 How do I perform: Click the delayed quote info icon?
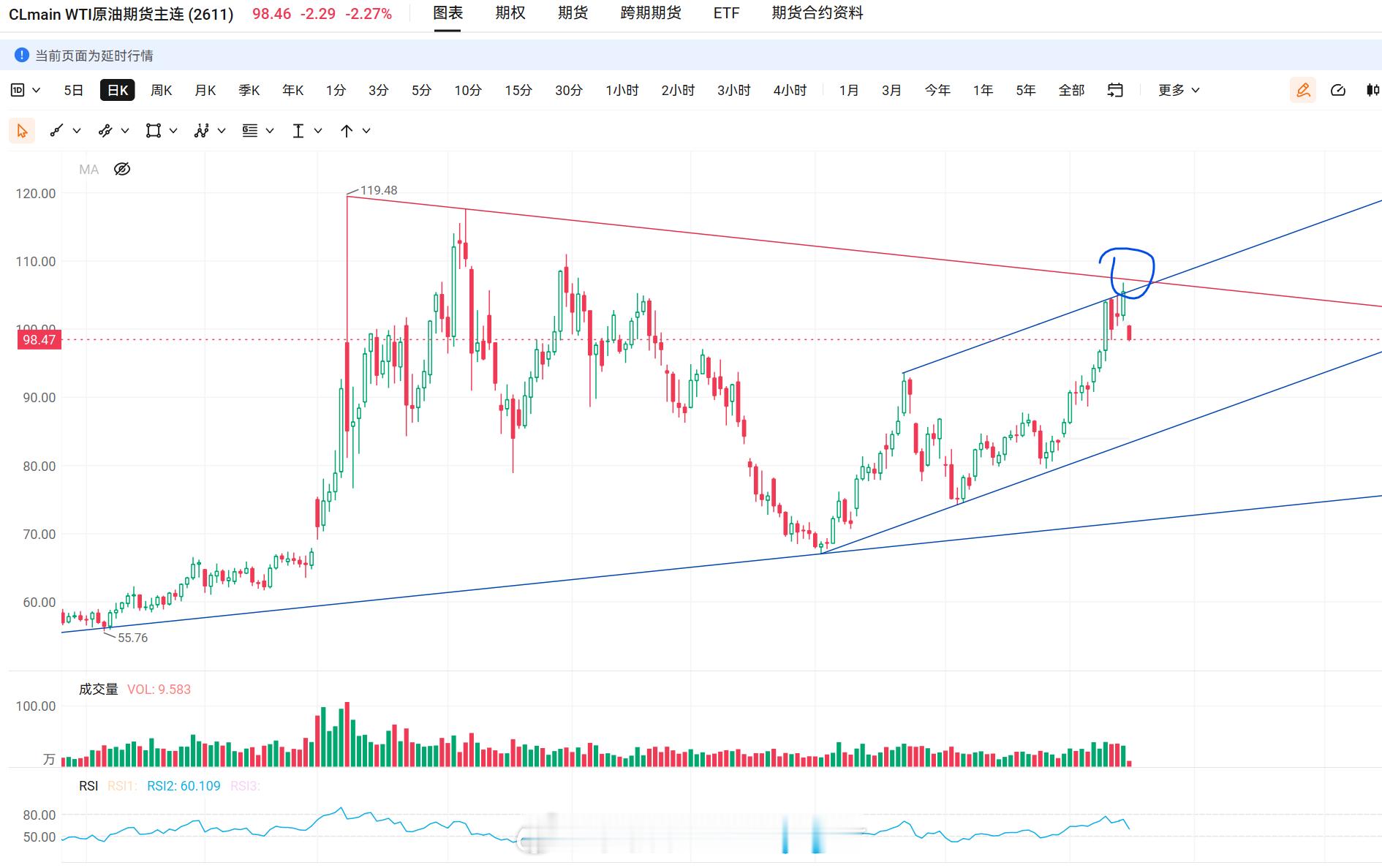pyautogui.click(x=22, y=55)
